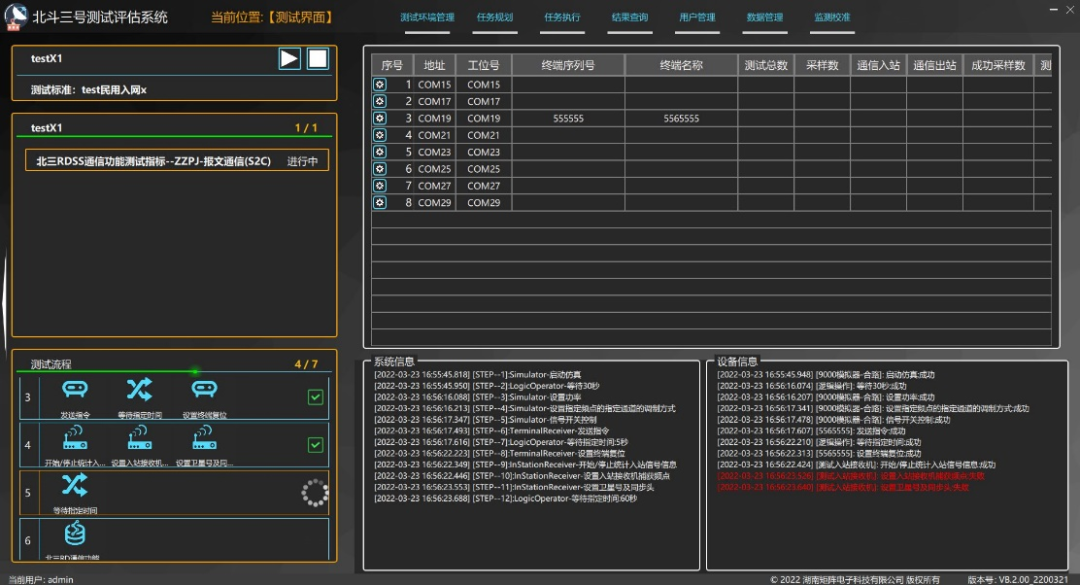Screen dimensions: 1080x585
Task: Select 等待指定时间 shuffle icon in flow row 5
Action: 74,485
